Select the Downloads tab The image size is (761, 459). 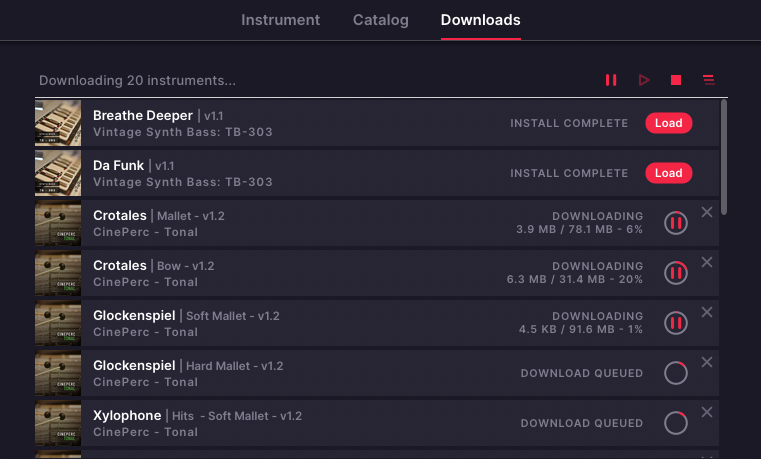point(480,20)
